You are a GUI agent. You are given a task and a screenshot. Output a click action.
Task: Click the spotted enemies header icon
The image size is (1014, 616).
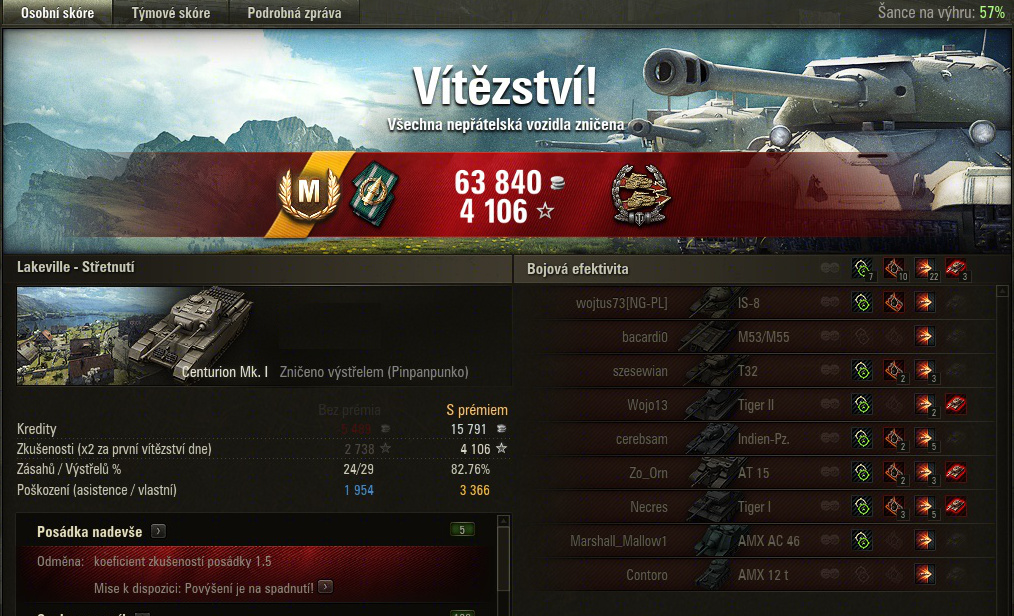click(862, 269)
